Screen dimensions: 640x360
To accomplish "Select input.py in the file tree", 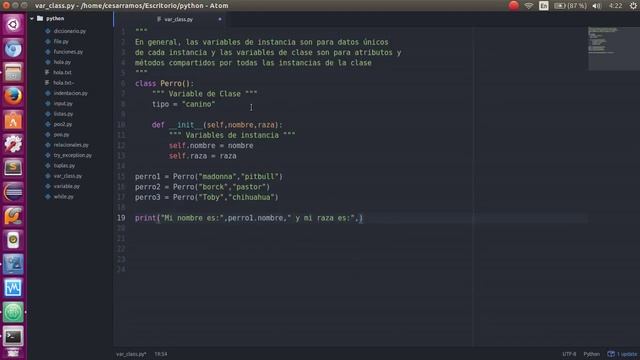I will point(63,104).
